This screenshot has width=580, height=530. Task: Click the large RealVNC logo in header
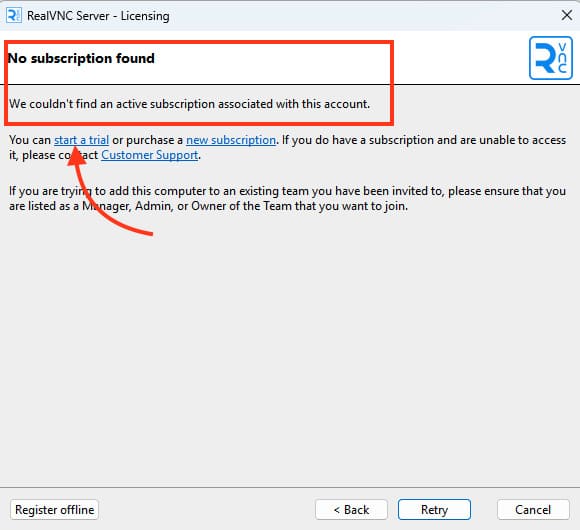pyautogui.click(x=551, y=58)
